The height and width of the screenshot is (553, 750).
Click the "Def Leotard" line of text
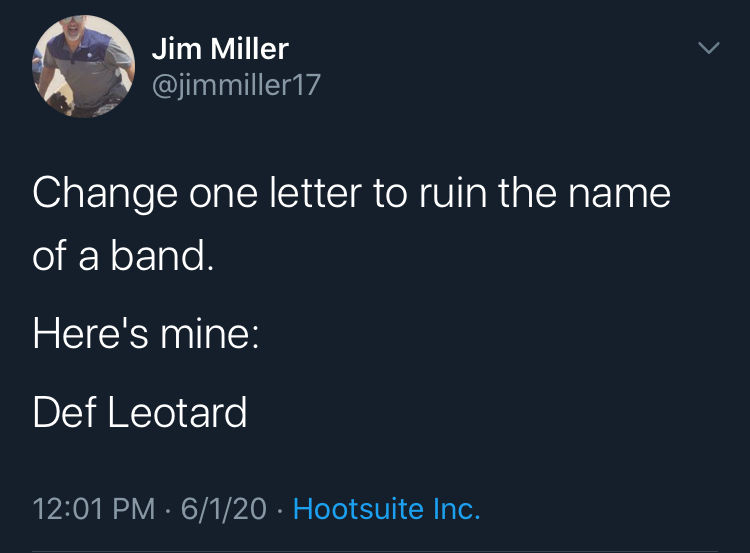click(140, 411)
